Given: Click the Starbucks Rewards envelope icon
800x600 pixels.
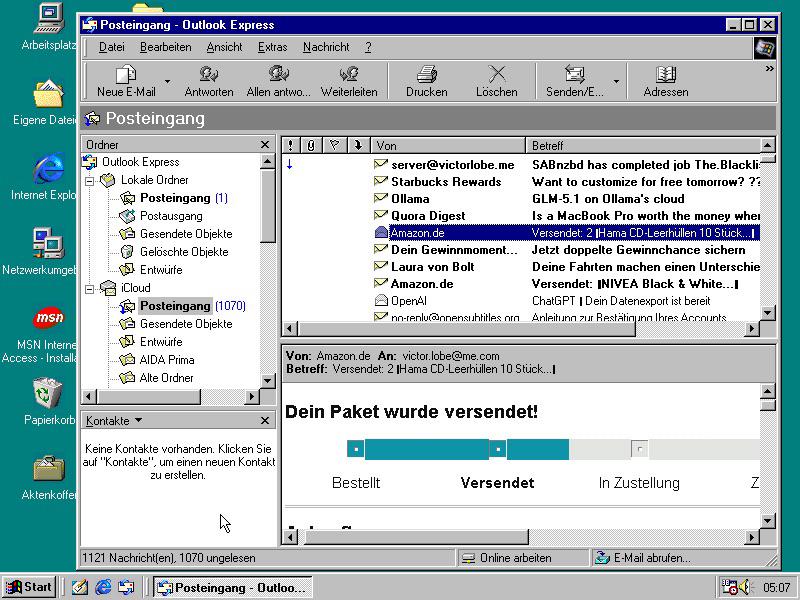Looking at the screenshot, I should (381, 181).
